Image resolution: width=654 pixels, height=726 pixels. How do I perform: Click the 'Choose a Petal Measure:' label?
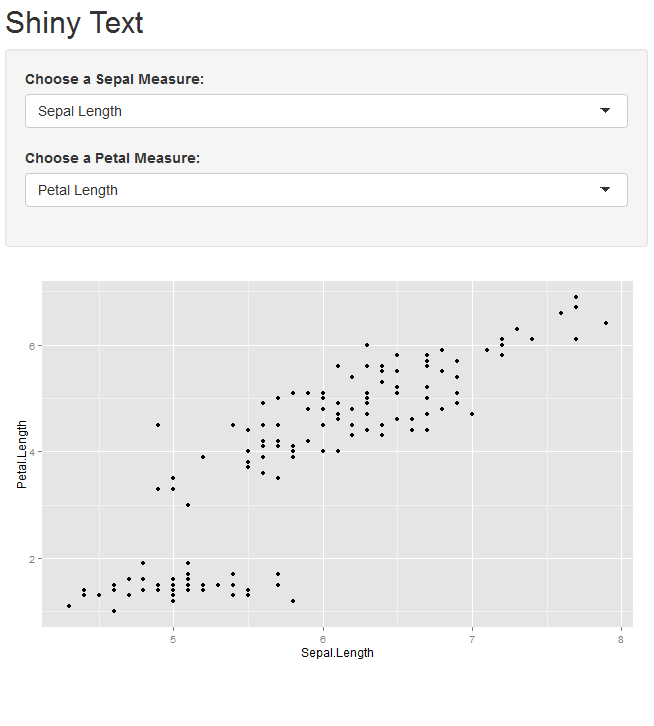112,158
